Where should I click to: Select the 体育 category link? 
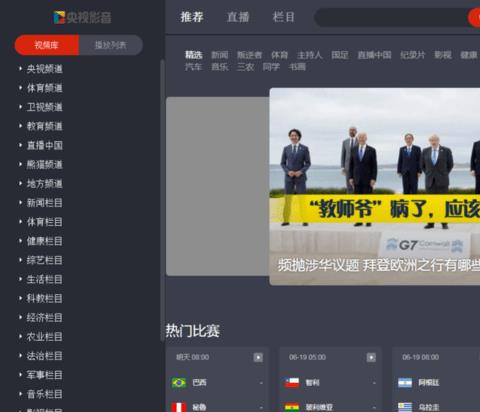tap(279, 55)
